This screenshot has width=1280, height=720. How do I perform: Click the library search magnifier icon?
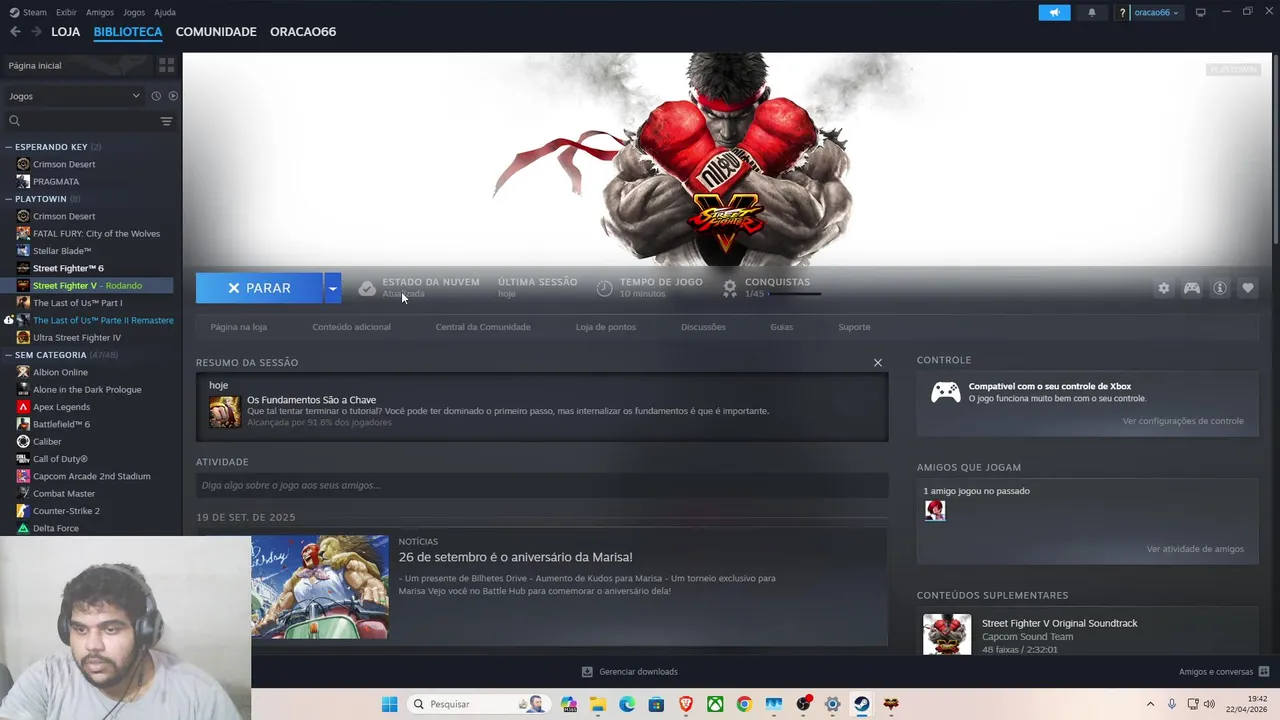click(x=14, y=121)
